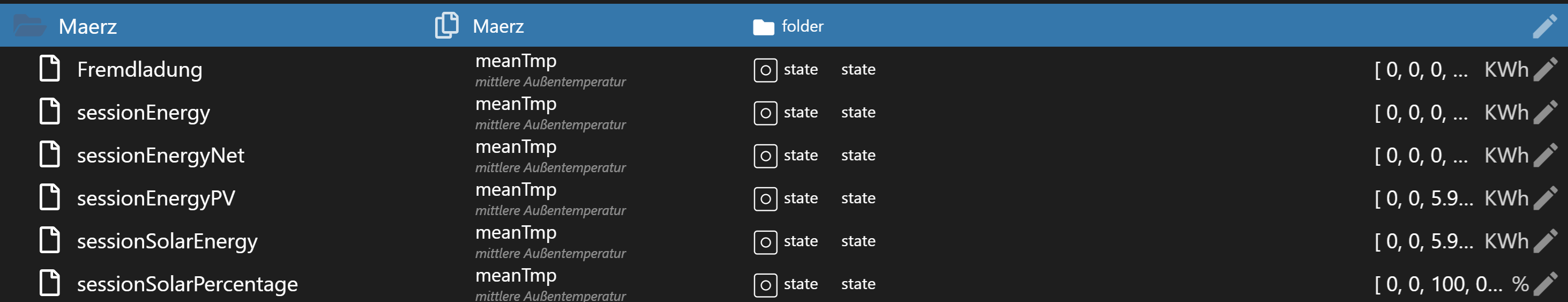Click the sessionEnergyPV object row
1568x302 pixels.
(156, 198)
